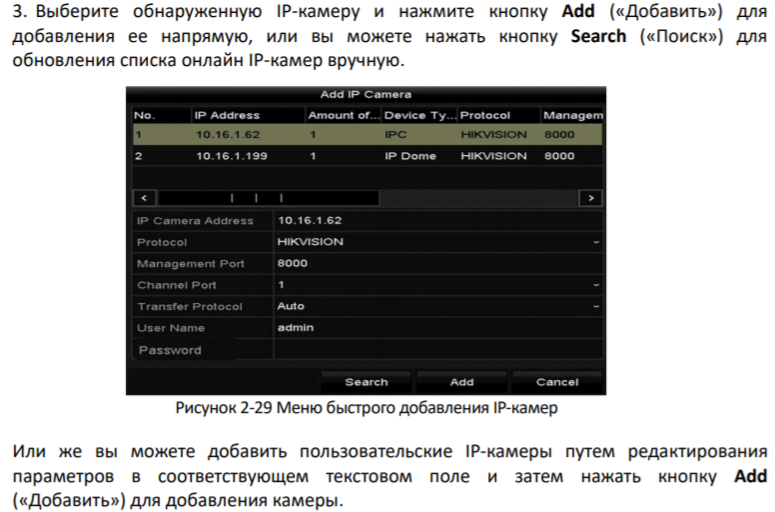
Task: Select the IP Dome camera row 10.16.1.199
Action: (x=366, y=156)
